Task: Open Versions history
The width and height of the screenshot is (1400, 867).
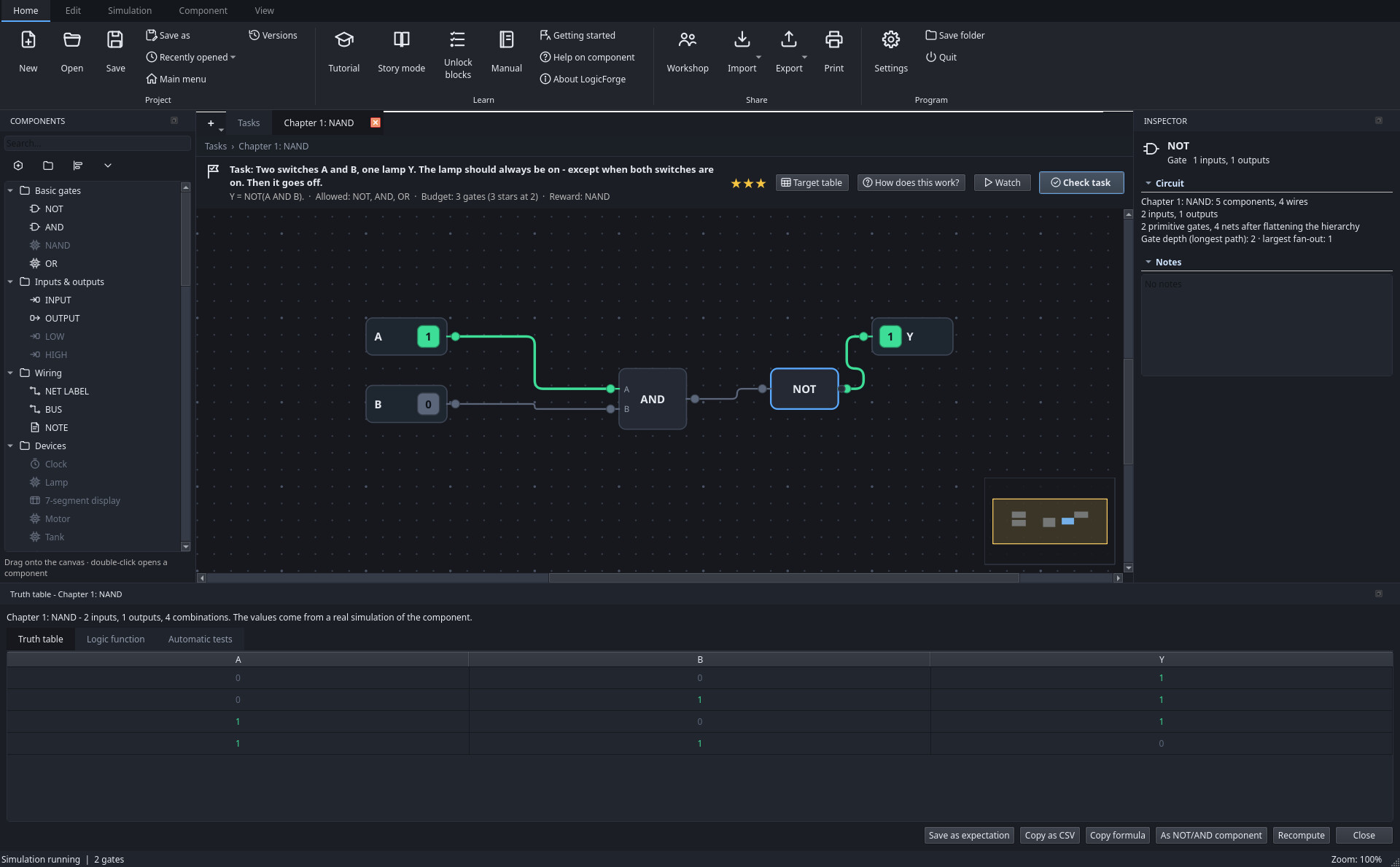Action: point(273,35)
